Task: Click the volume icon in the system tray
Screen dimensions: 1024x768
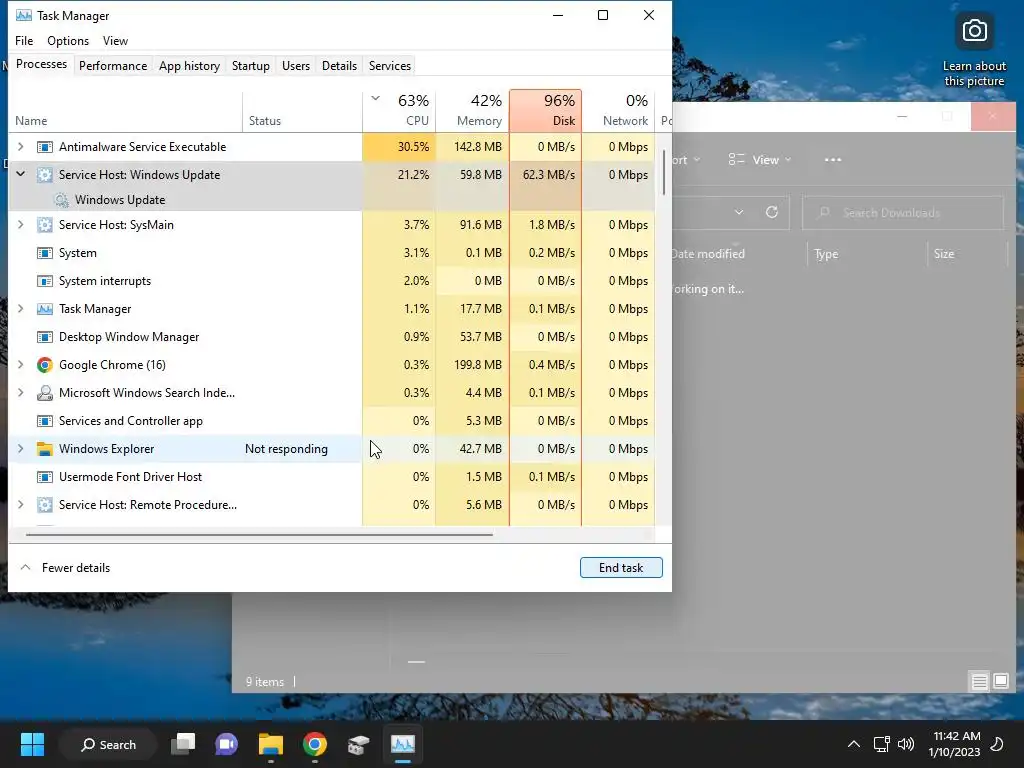Action: pos(906,744)
